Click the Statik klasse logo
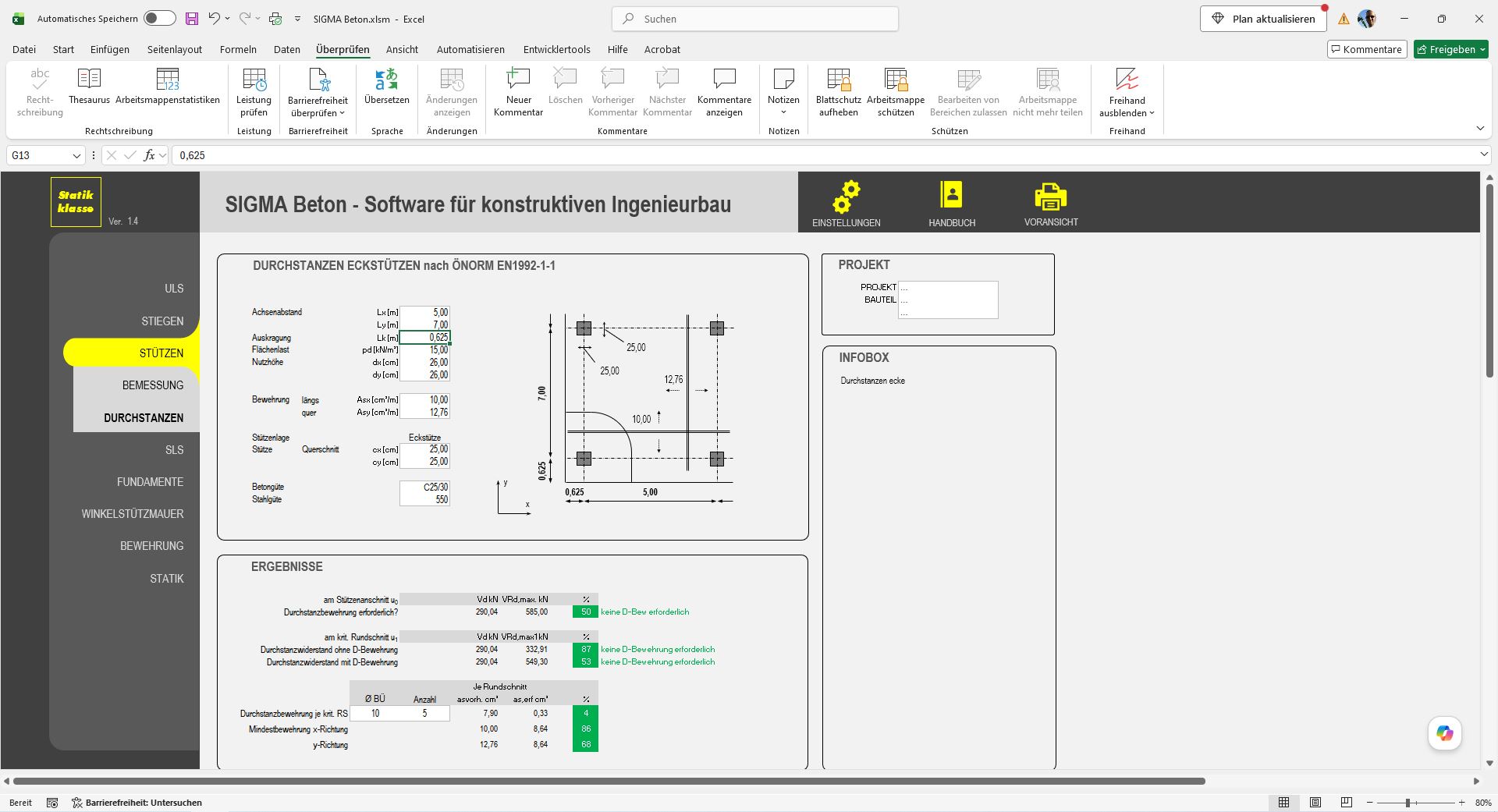The width and height of the screenshot is (1498, 812). [x=76, y=202]
